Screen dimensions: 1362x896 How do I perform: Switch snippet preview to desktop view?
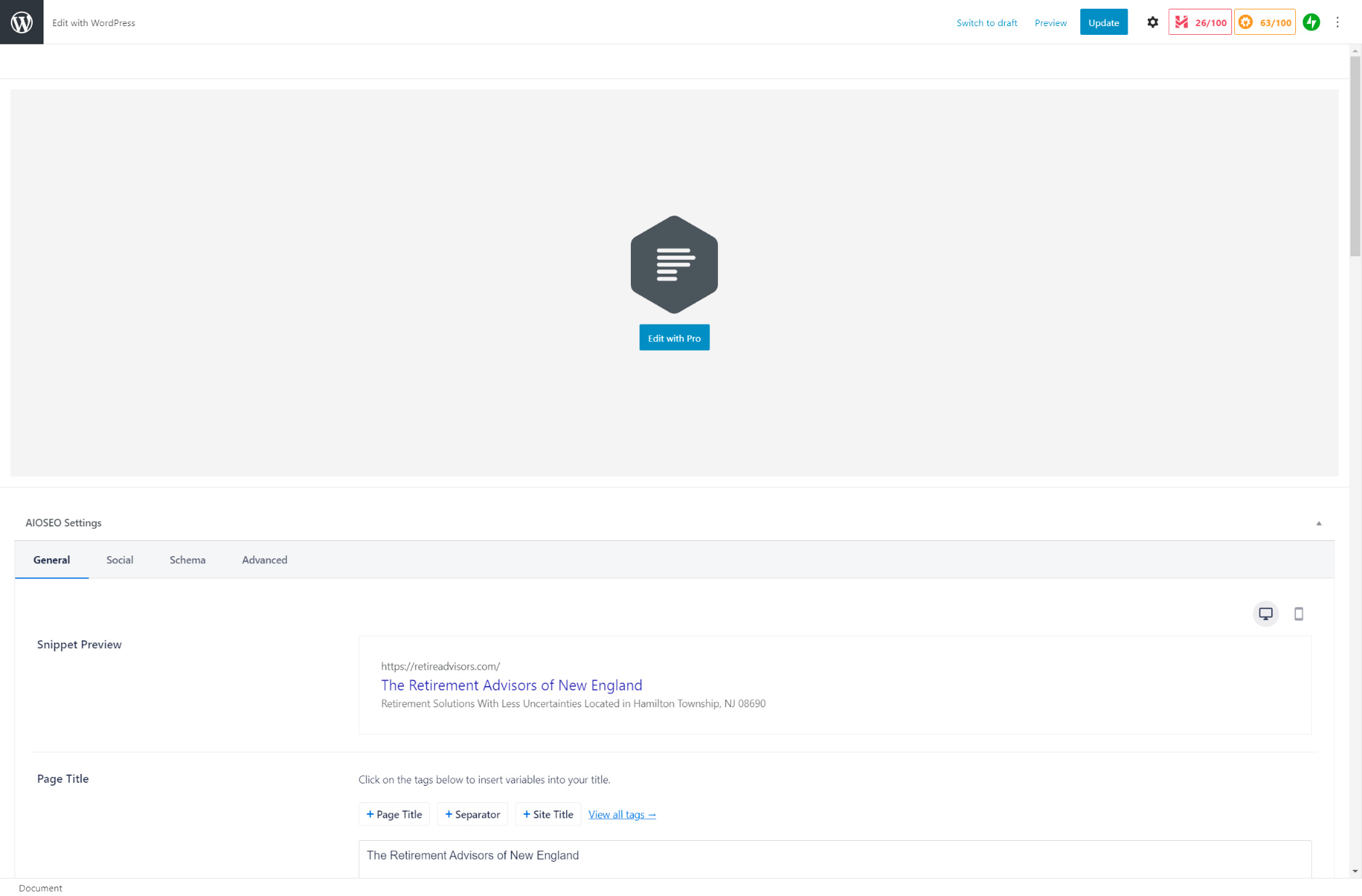[x=1265, y=614]
